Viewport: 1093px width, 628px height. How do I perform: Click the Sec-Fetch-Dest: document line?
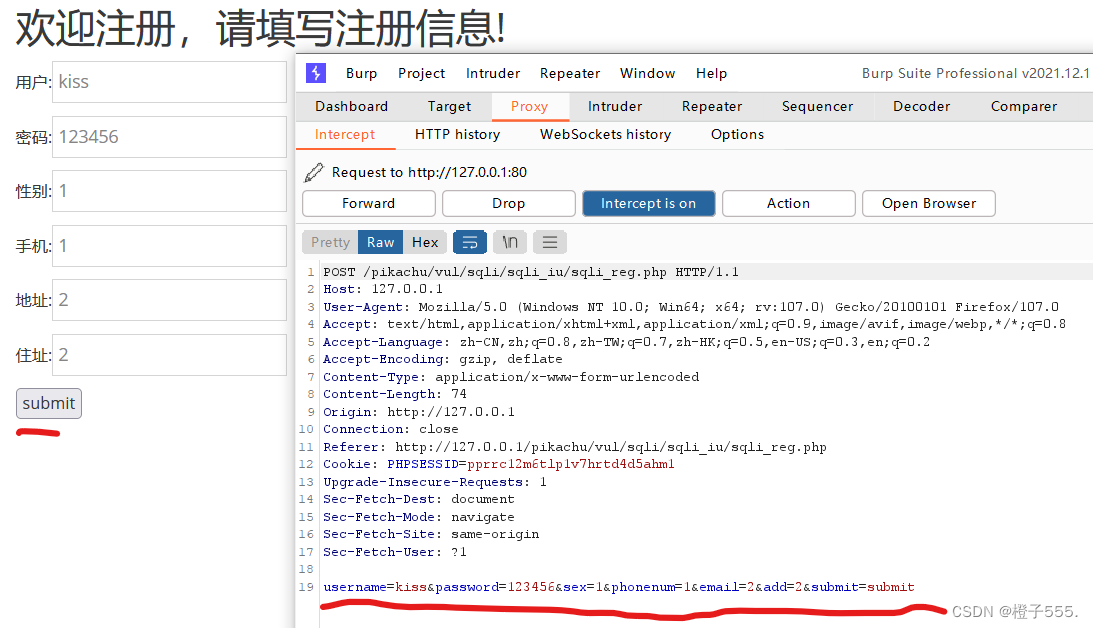(419, 500)
